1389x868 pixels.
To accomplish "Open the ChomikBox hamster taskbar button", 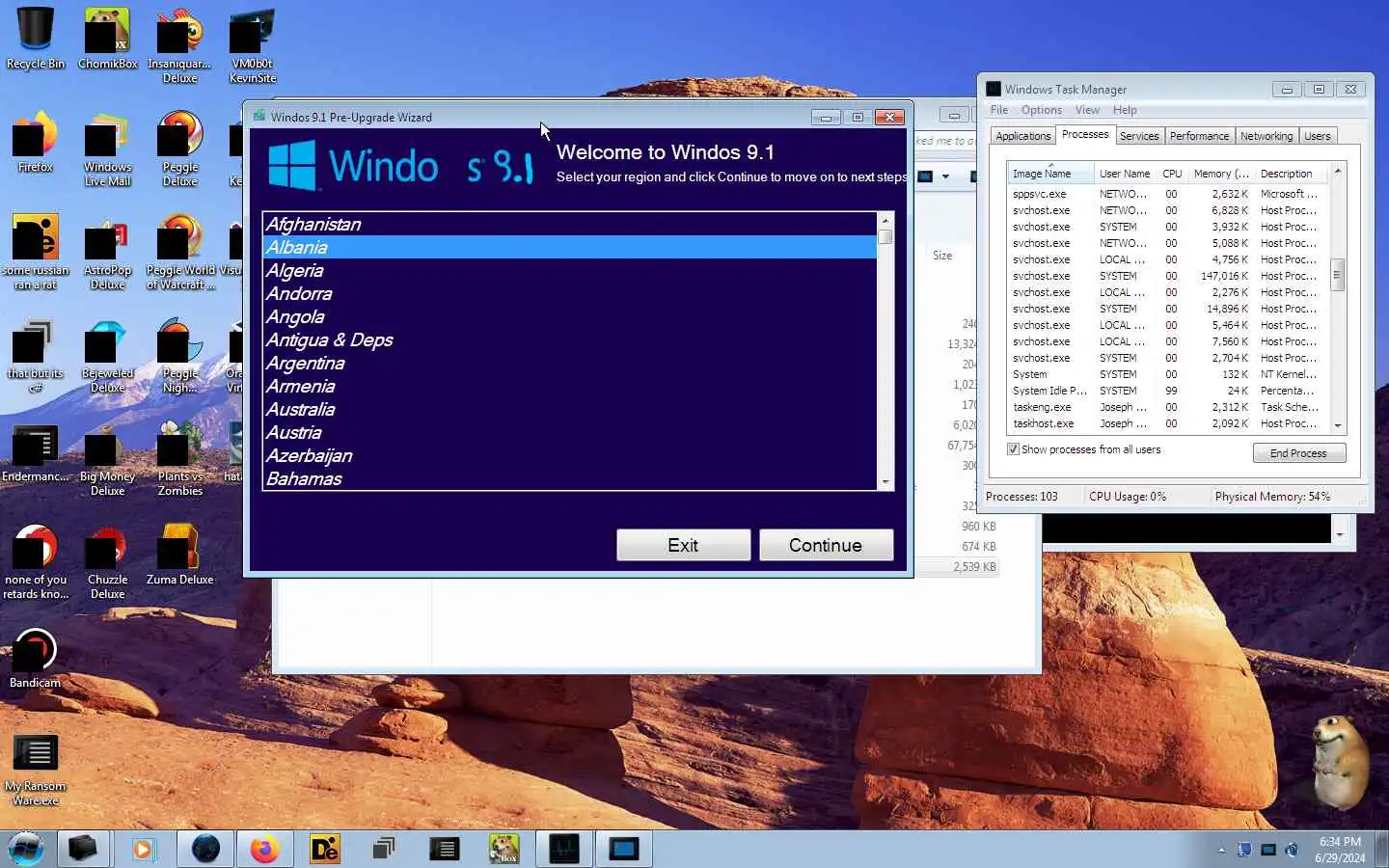I will tap(504, 849).
